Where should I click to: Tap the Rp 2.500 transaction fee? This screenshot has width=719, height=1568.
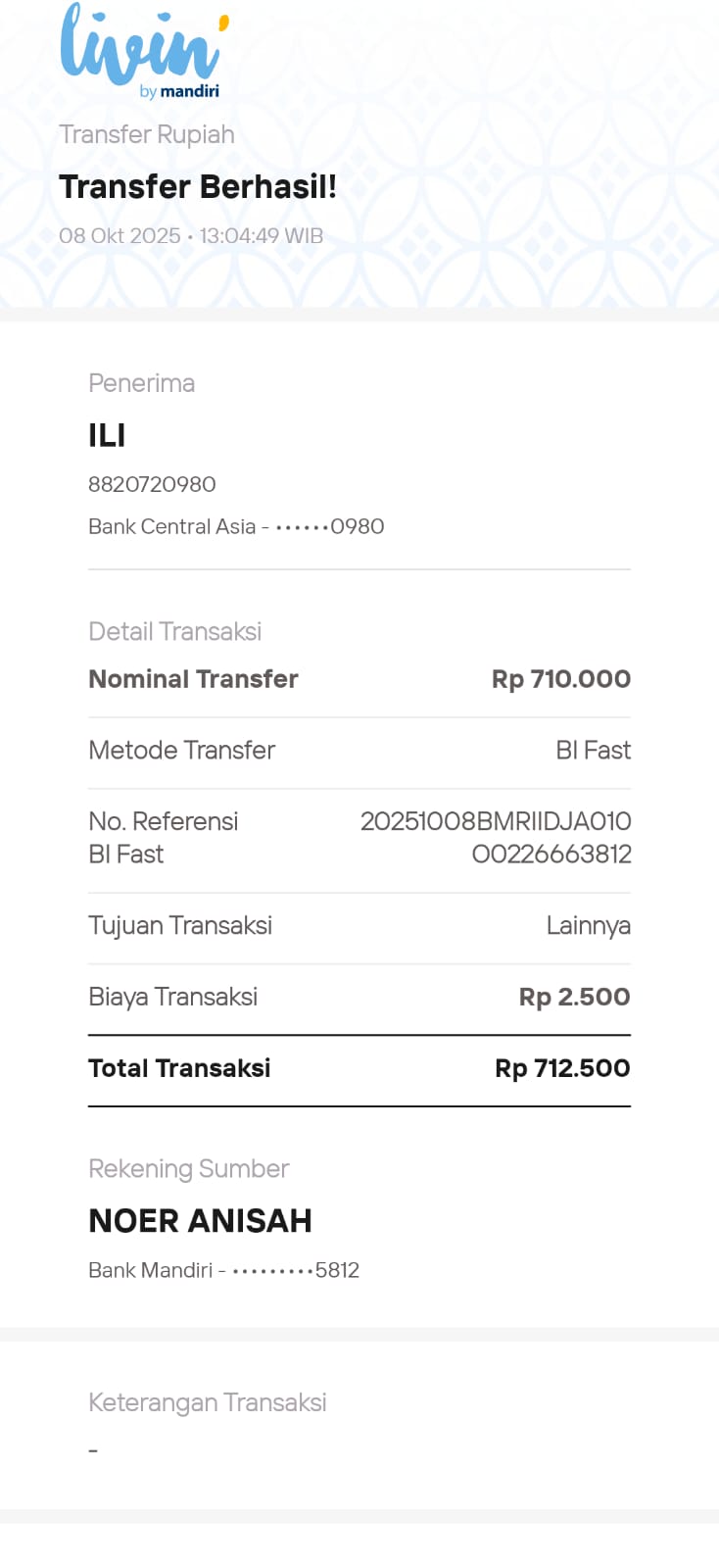pyautogui.click(x=574, y=997)
